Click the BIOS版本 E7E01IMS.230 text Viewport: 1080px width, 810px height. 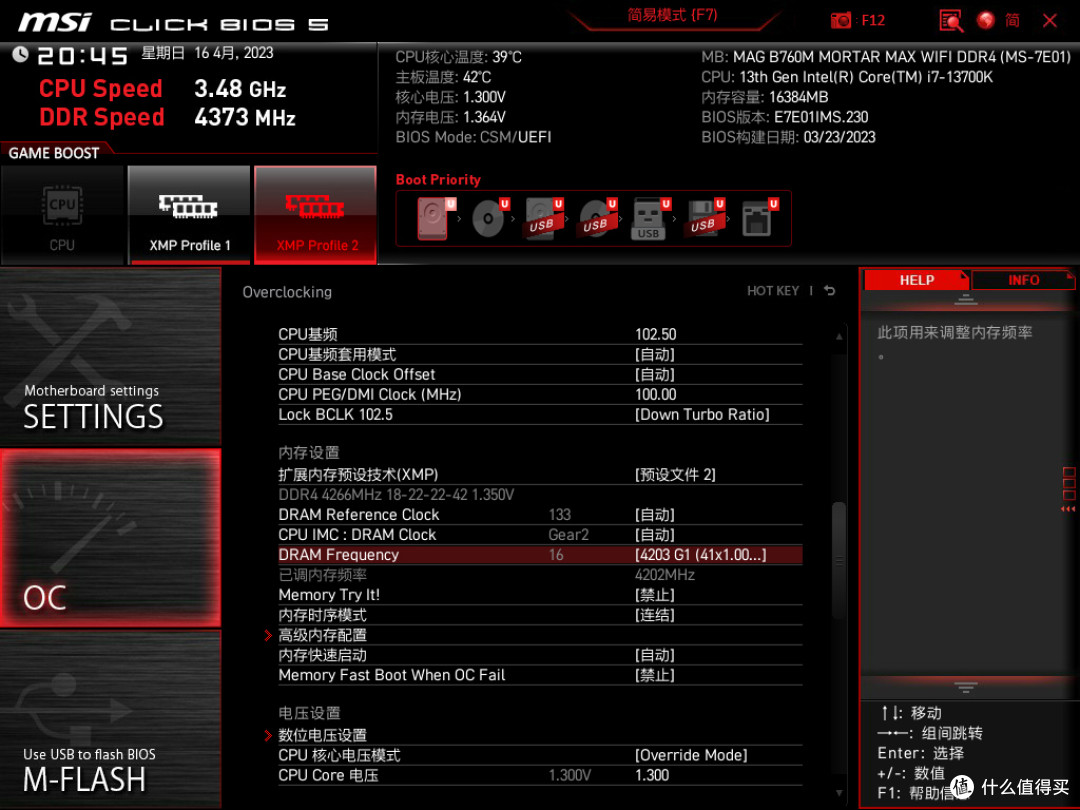(785, 117)
